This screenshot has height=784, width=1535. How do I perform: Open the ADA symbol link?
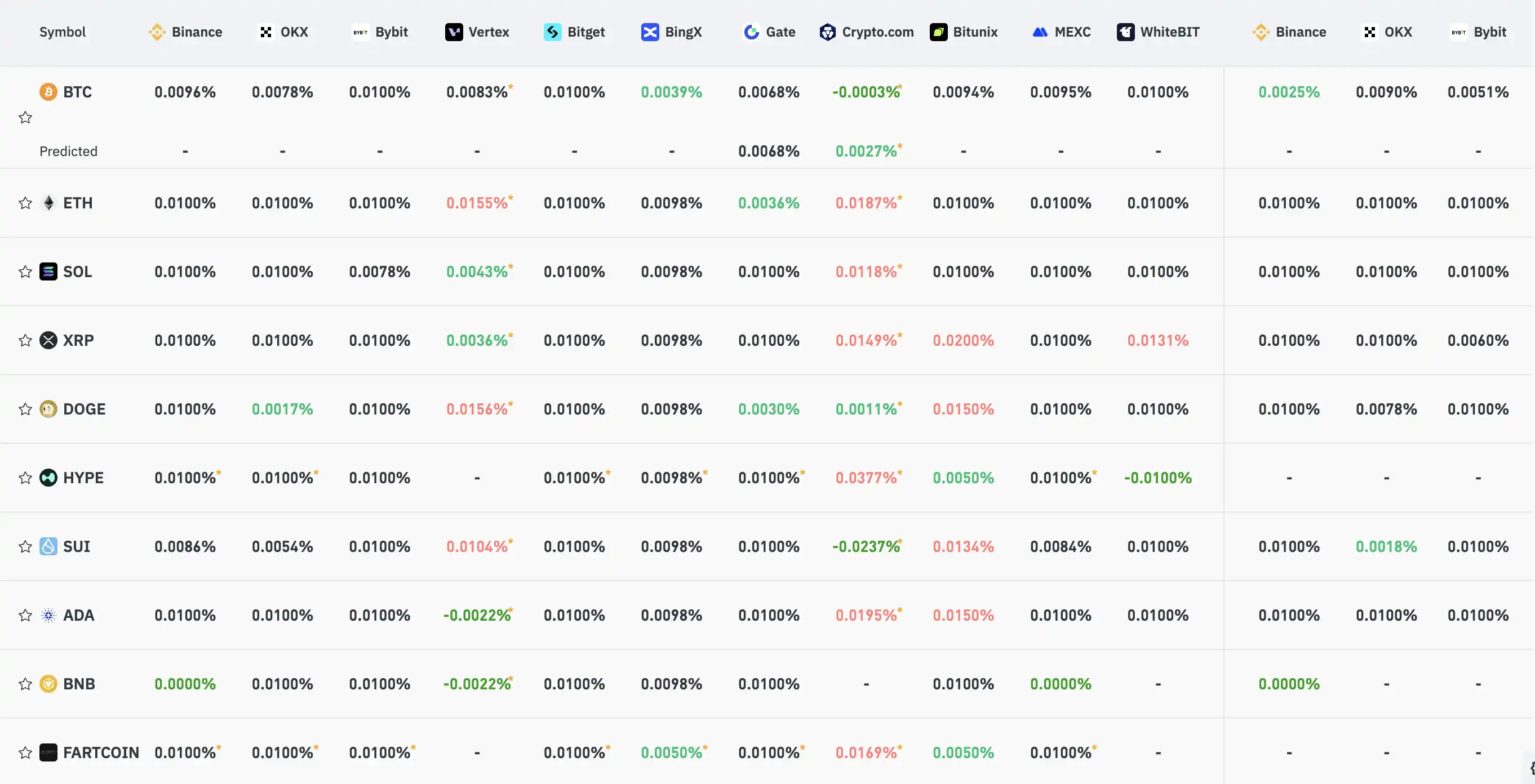(x=79, y=616)
